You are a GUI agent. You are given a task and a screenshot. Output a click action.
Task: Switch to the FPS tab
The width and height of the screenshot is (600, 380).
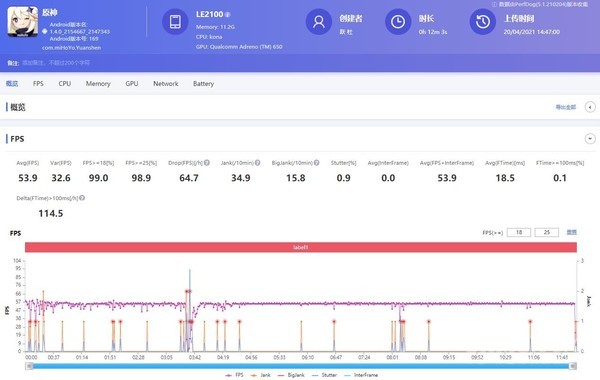click(38, 83)
